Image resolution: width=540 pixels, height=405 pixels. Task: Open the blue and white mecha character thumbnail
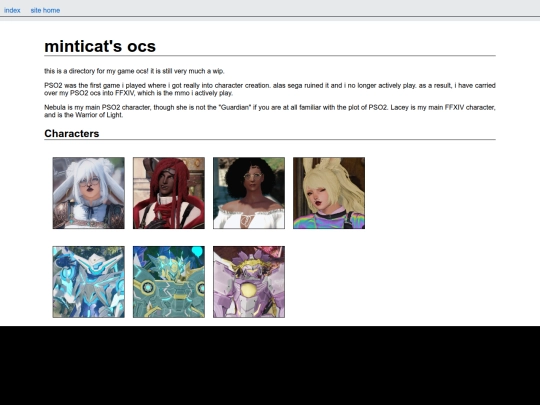point(89,282)
